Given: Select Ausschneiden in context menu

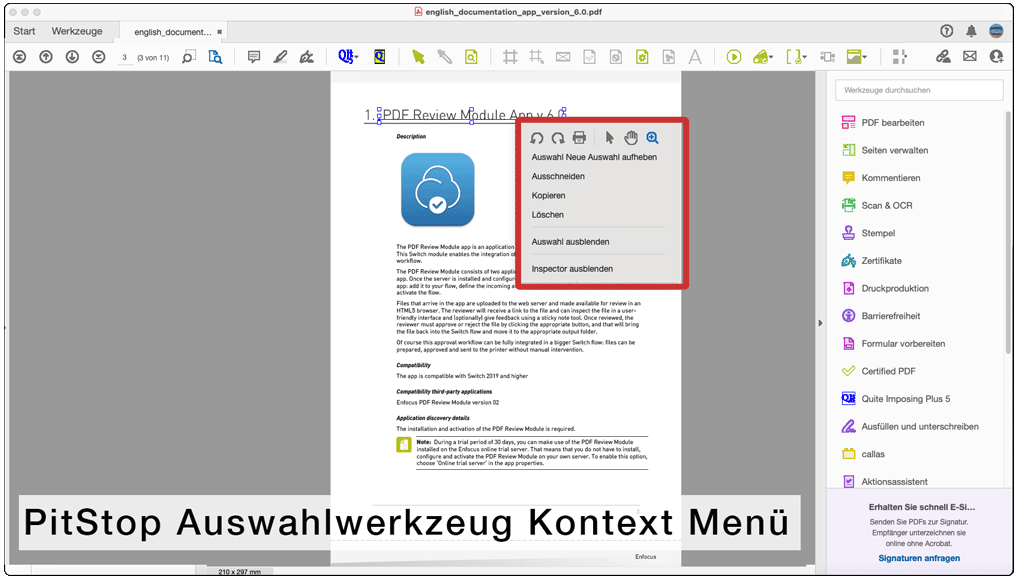Looking at the screenshot, I should pos(558,176).
